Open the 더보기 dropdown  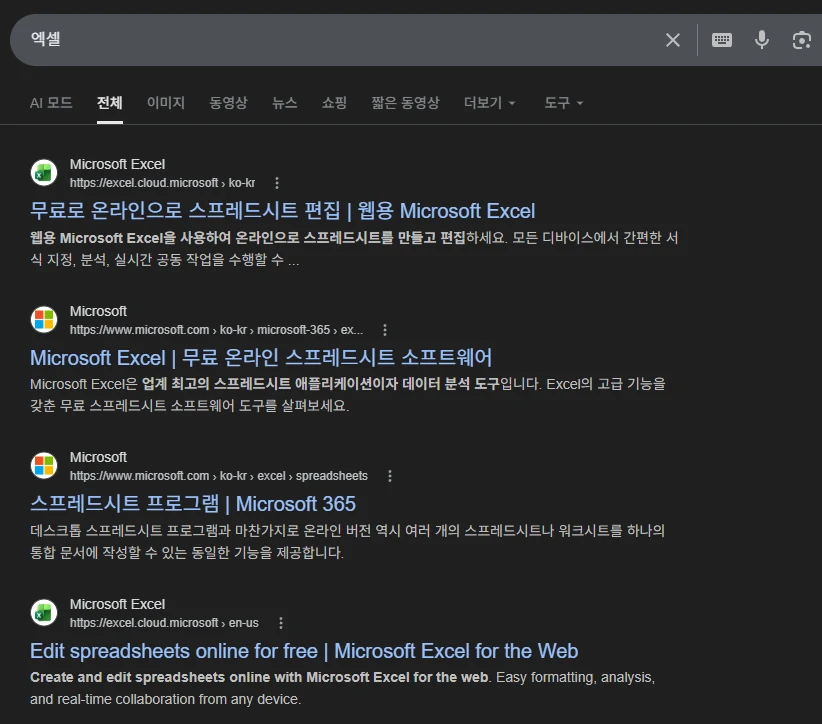pyautogui.click(x=489, y=102)
